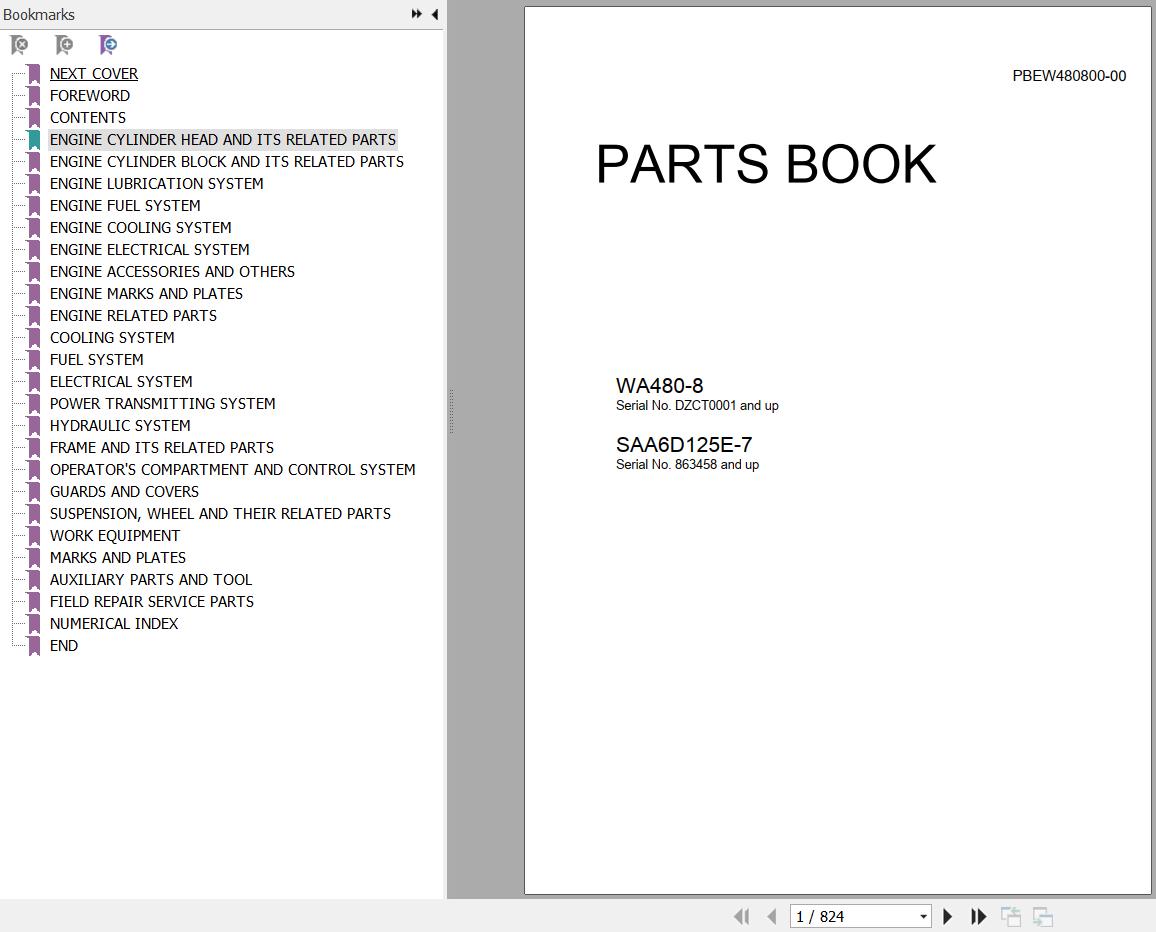1156x932 pixels.
Task: Open FIELD REPAIR SERVICE PARTS bookmark
Action: (152, 602)
